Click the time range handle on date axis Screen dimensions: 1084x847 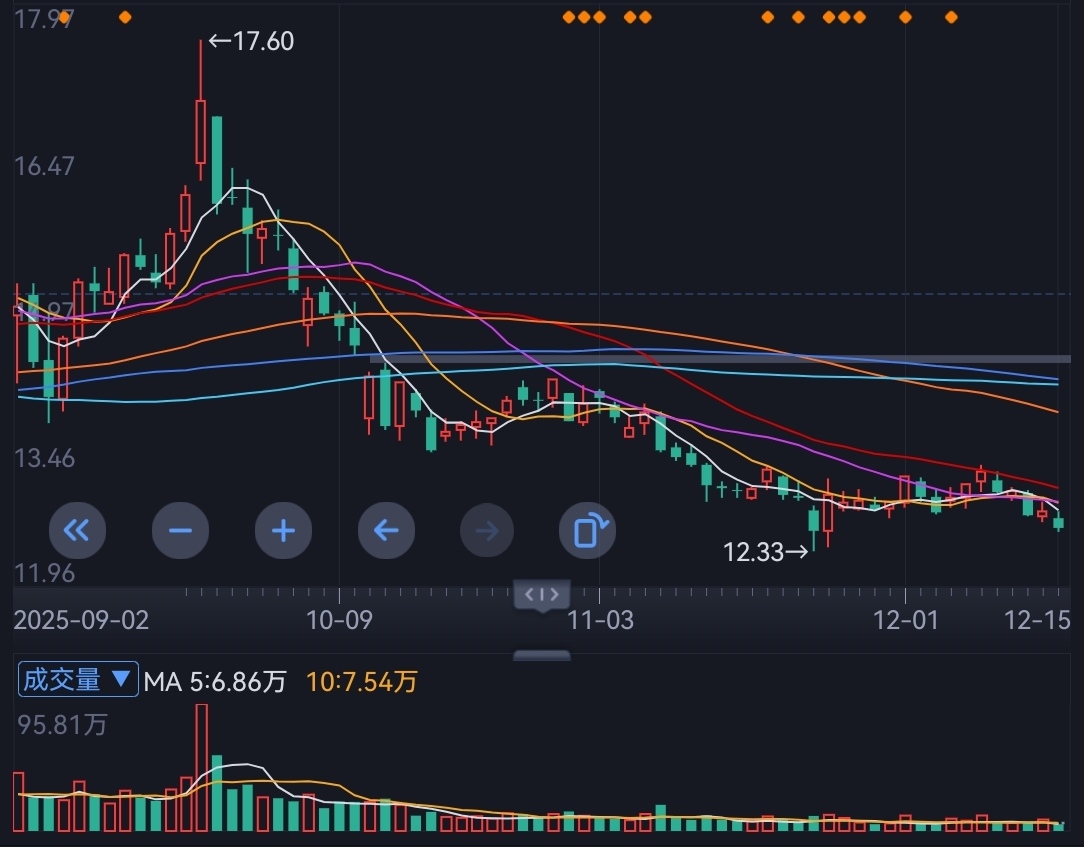[x=542, y=595]
